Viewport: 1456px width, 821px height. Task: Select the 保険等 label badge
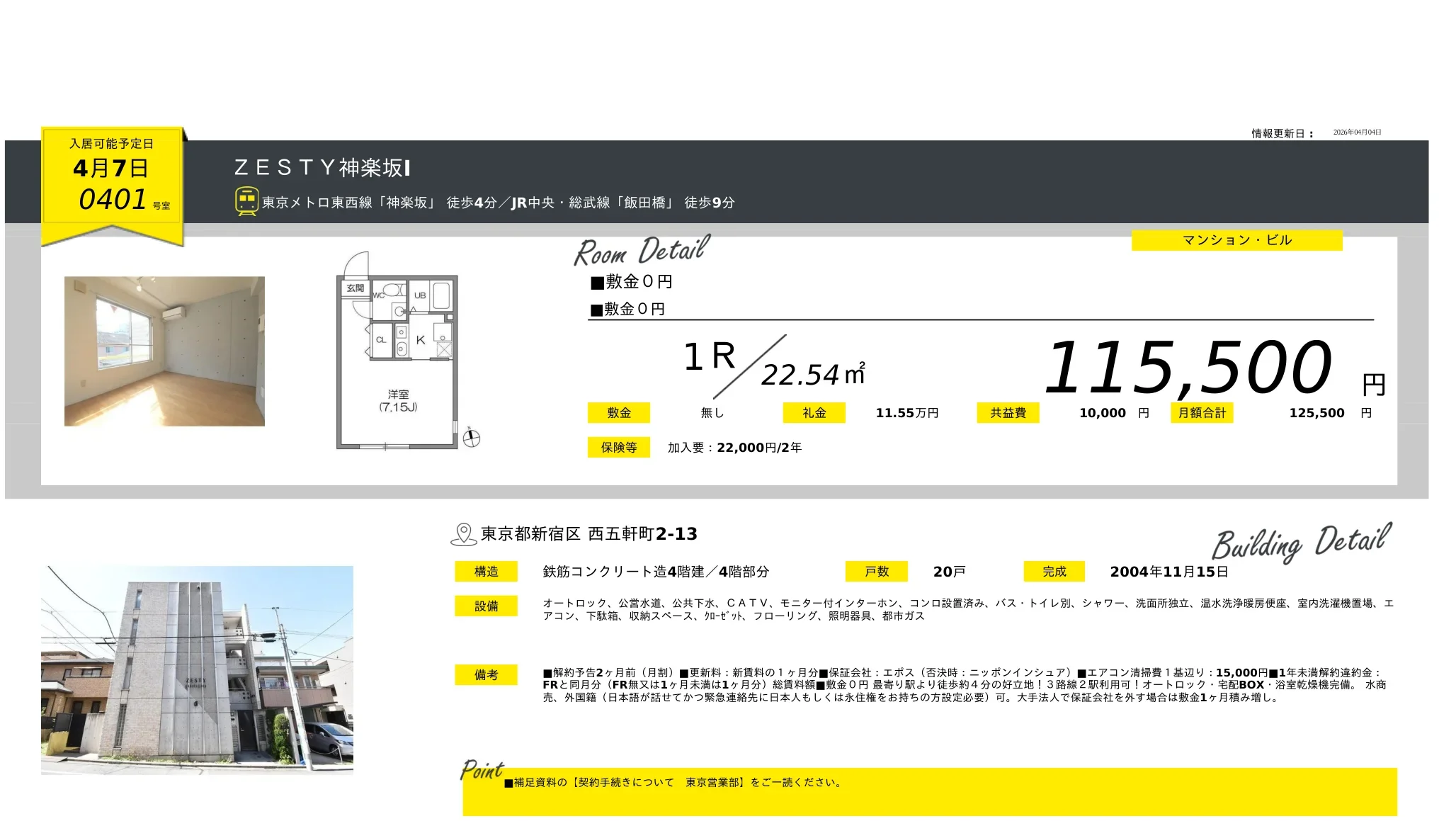619,448
